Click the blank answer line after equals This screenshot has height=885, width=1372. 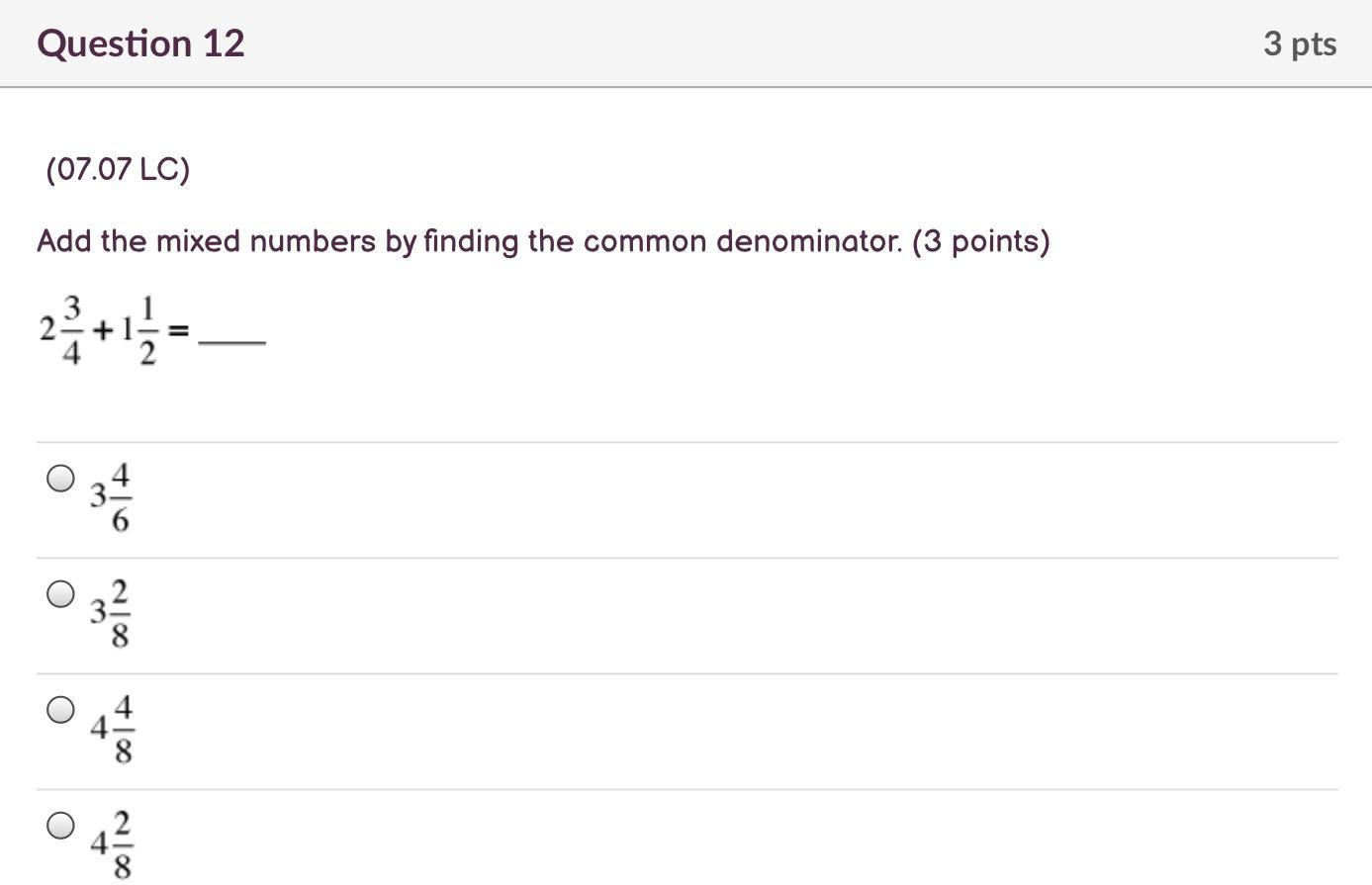(232, 342)
